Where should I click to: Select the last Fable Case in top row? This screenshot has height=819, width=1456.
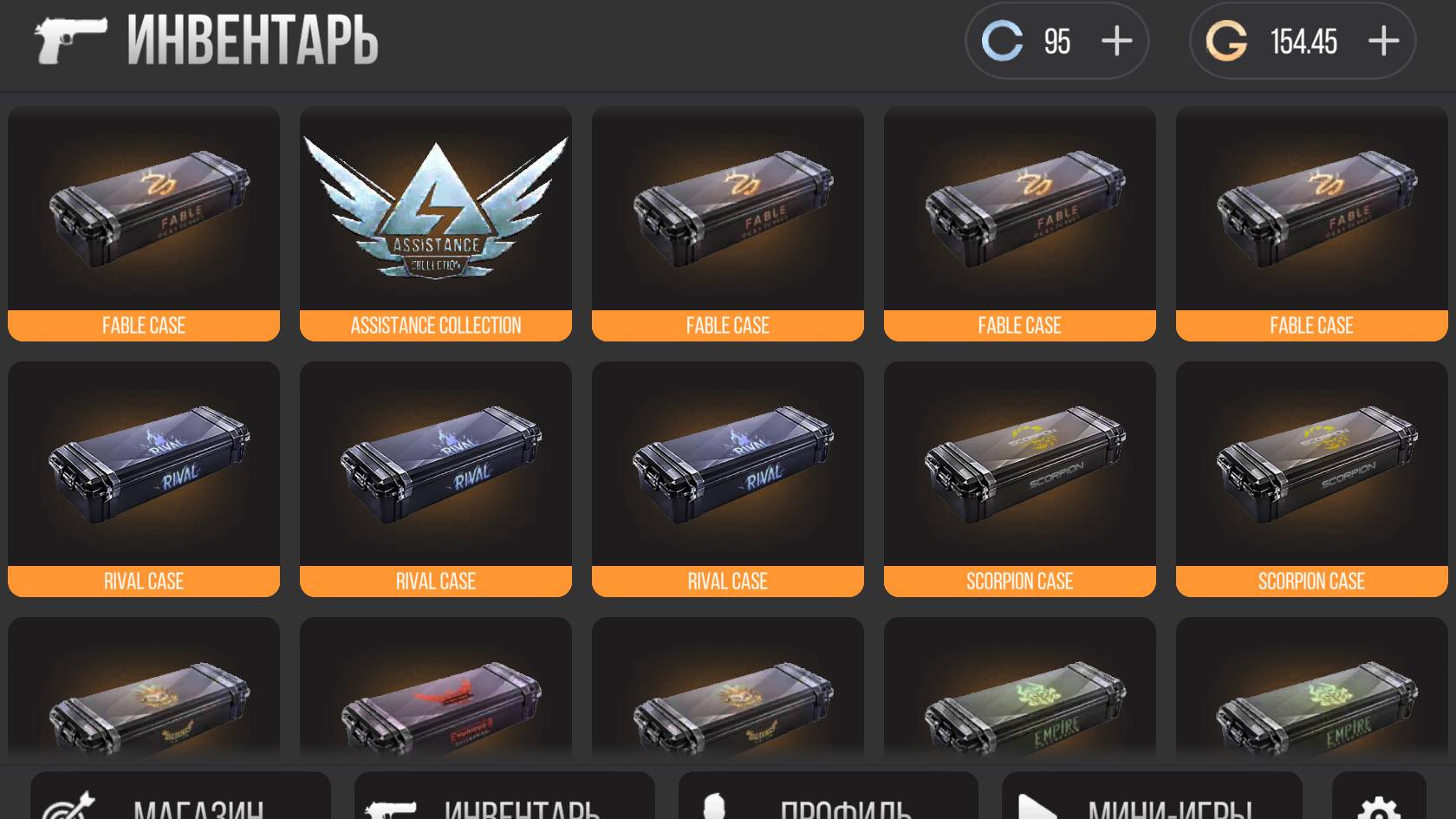pyautogui.click(x=1311, y=224)
